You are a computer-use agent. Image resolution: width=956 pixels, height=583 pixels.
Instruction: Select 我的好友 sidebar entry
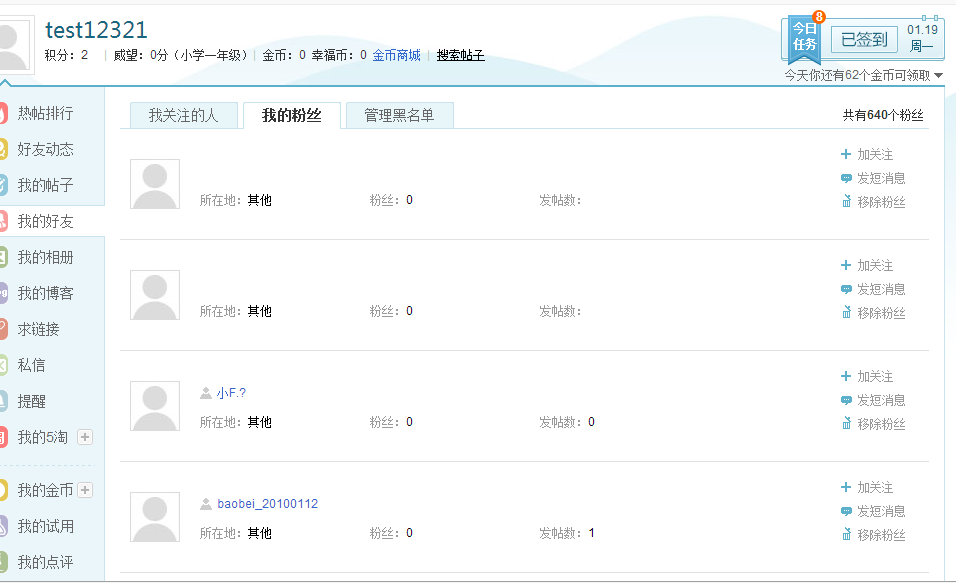coord(45,221)
